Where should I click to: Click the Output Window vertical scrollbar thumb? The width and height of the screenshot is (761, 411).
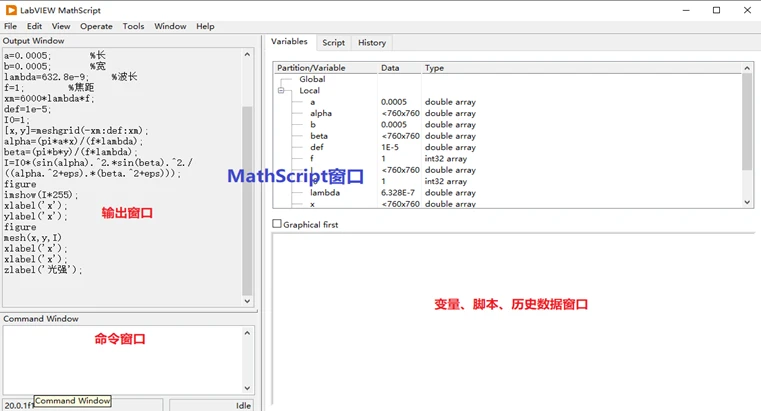click(247, 200)
